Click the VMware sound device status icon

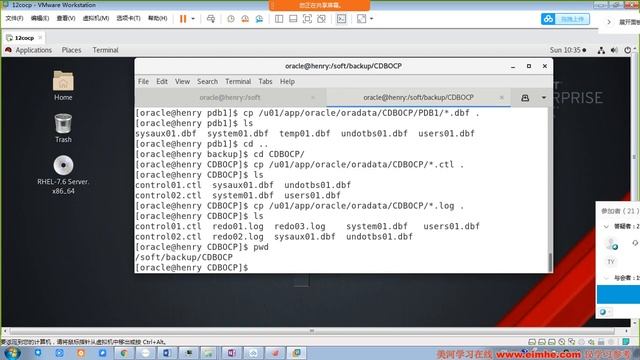tap(591, 342)
